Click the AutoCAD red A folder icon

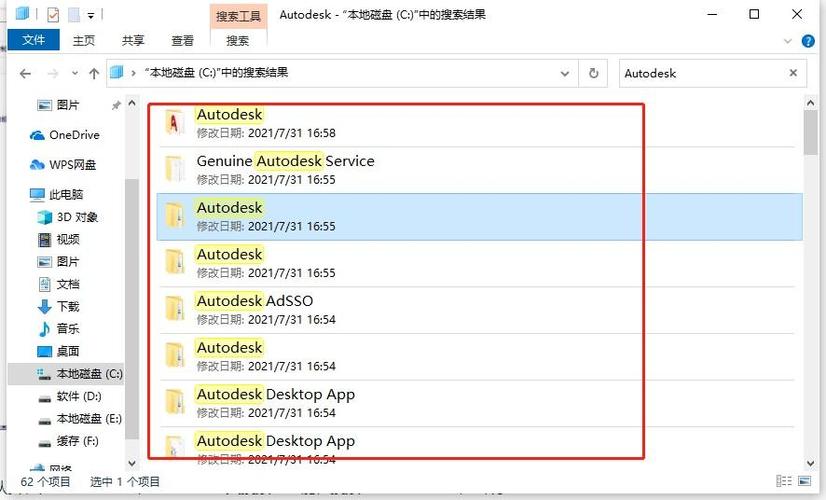click(174, 123)
